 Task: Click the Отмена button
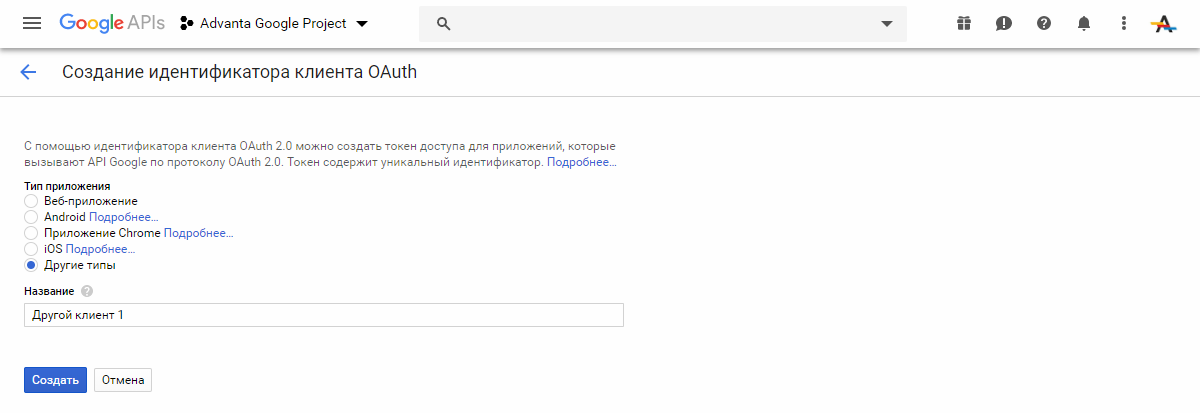point(123,380)
